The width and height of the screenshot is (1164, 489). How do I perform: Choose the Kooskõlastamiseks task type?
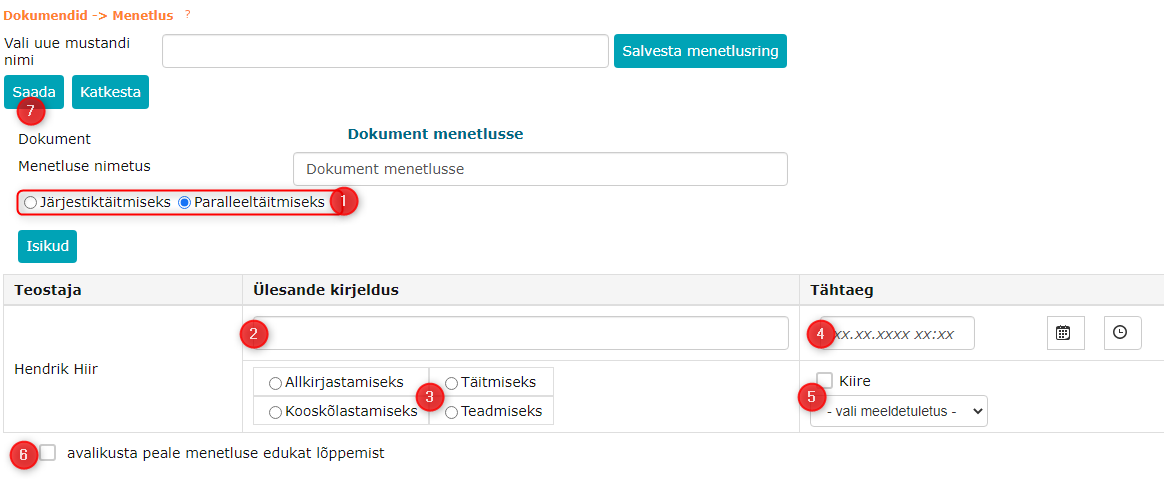pyautogui.click(x=275, y=412)
